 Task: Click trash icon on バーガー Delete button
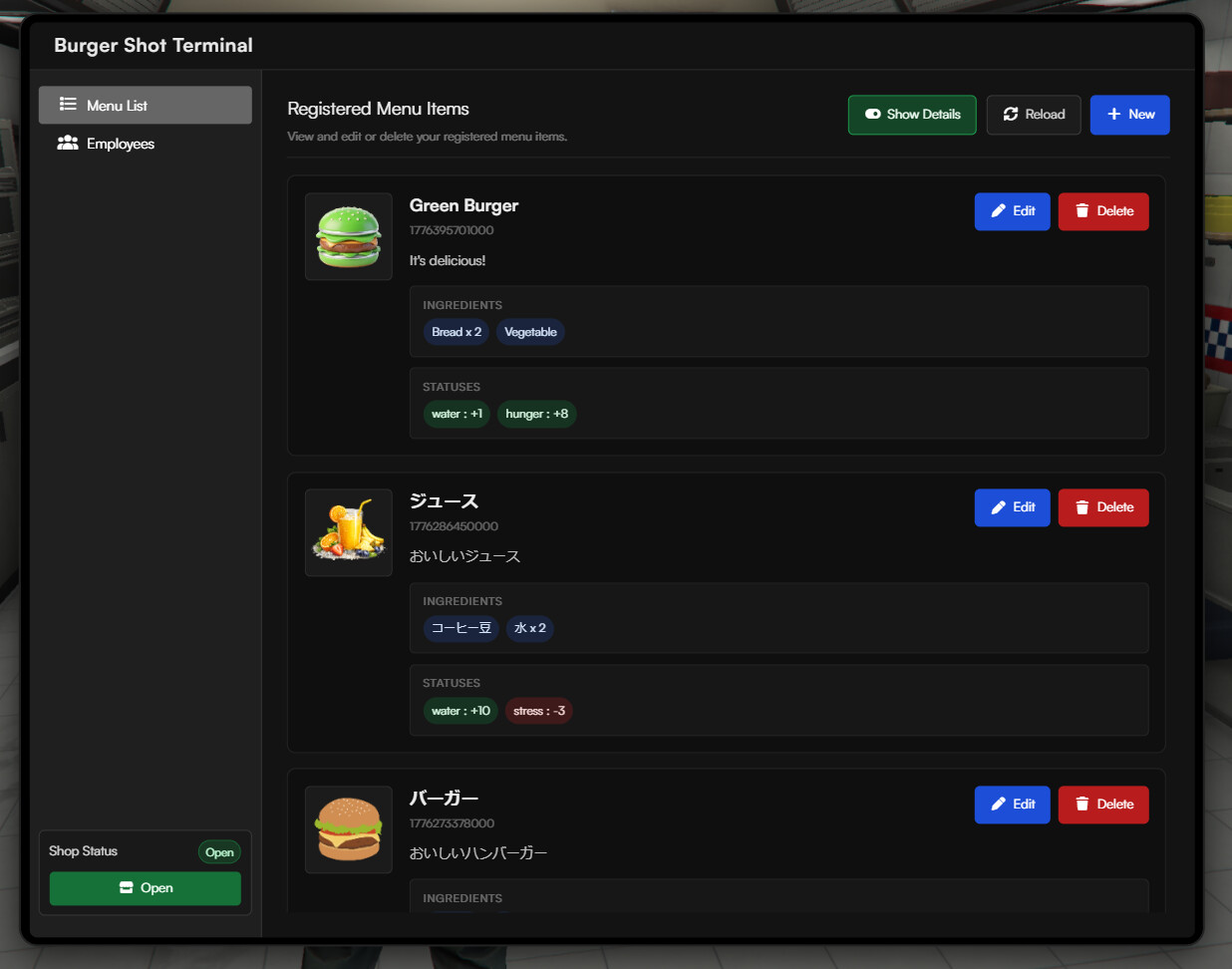click(1081, 805)
